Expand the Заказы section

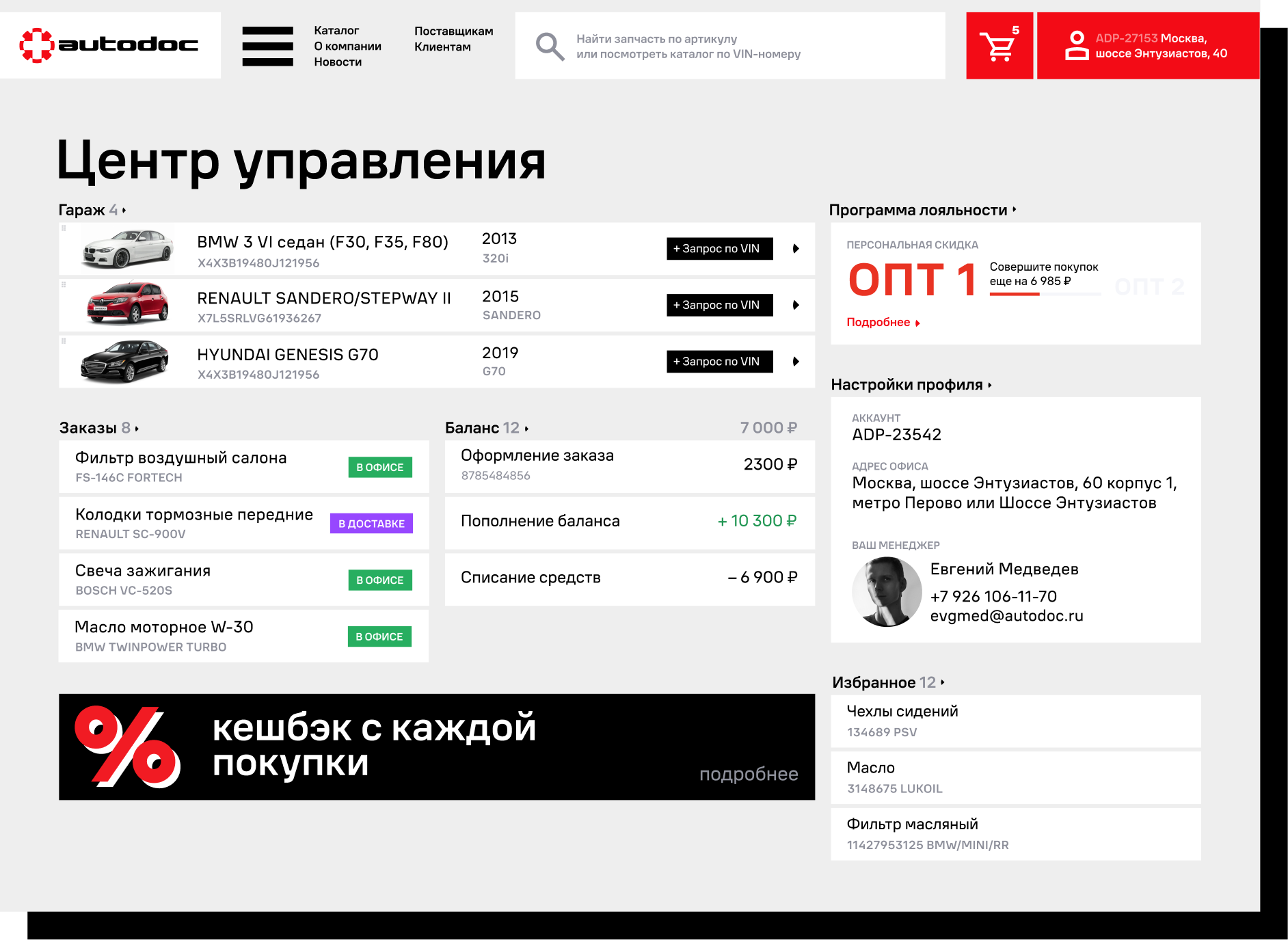coord(137,428)
